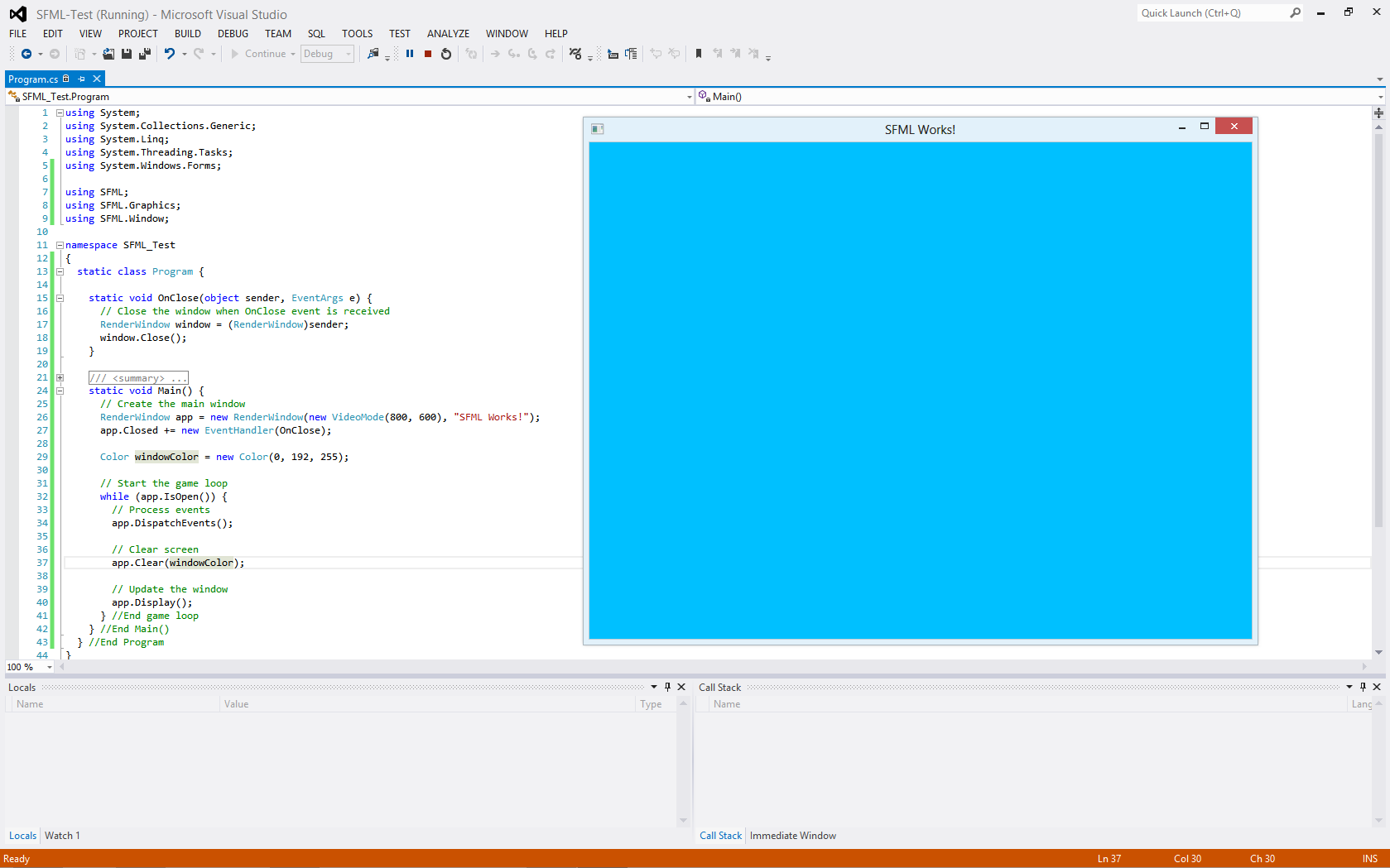Open the DEBUG menu
Screen dimensions: 1390x868
(x=233, y=34)
